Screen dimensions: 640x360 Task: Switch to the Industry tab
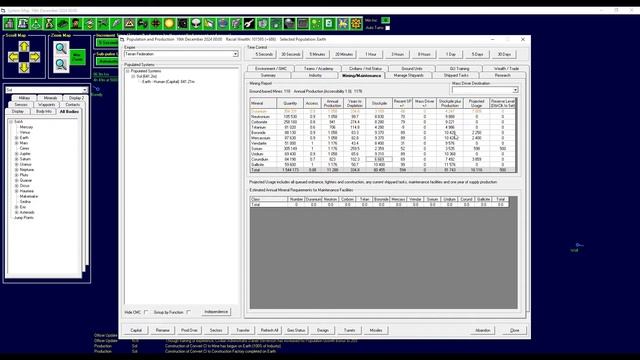point(315,76)
